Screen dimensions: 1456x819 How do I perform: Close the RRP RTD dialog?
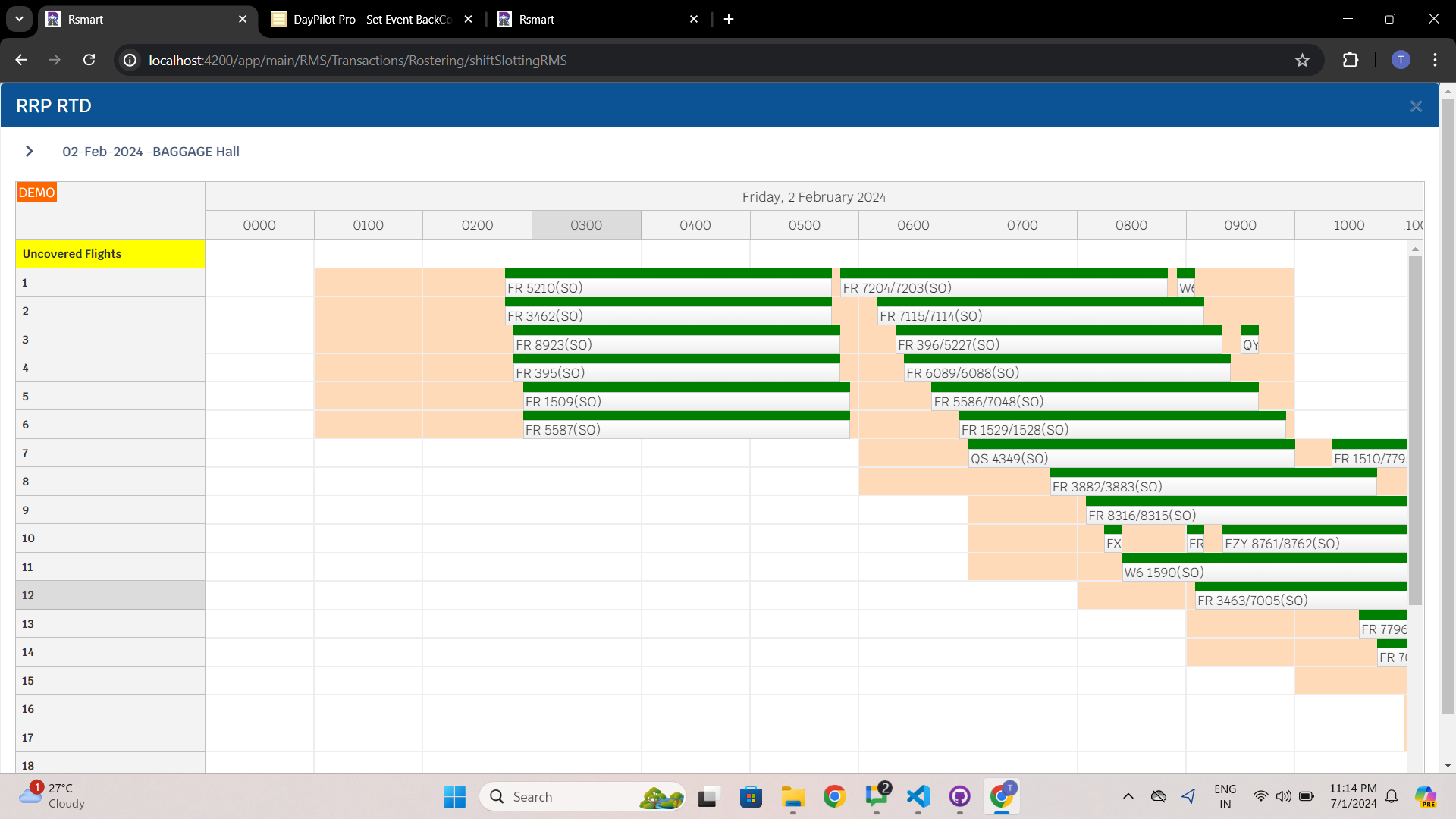click(1415, 106)
